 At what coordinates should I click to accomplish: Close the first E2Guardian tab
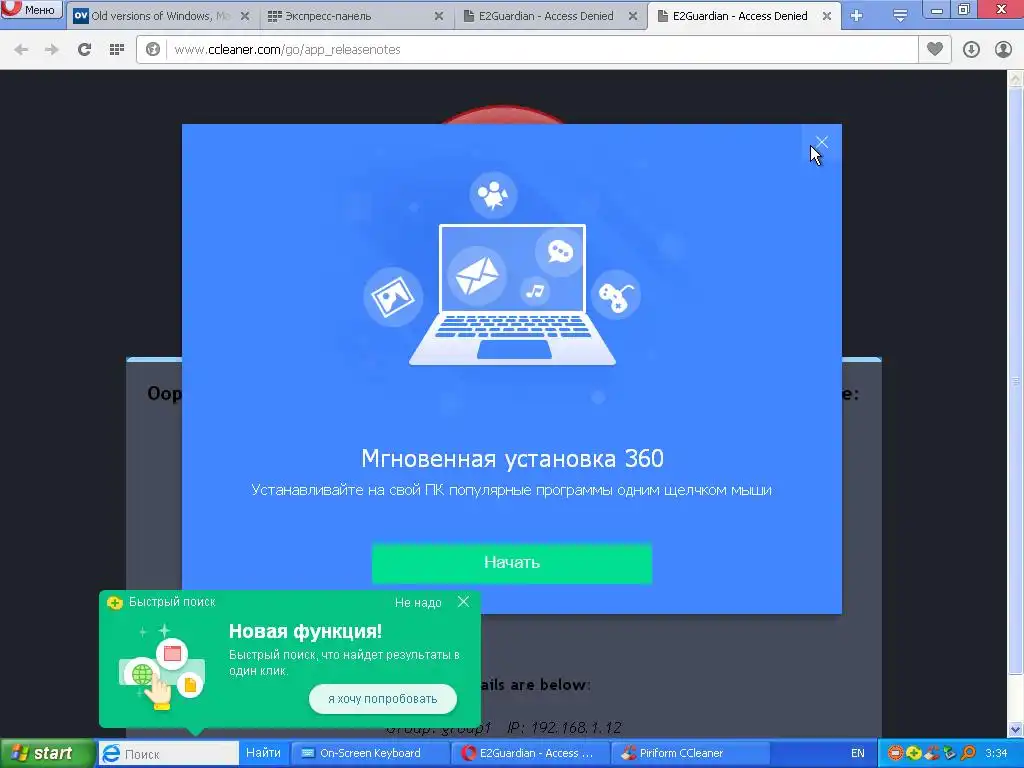pos(633,16)
